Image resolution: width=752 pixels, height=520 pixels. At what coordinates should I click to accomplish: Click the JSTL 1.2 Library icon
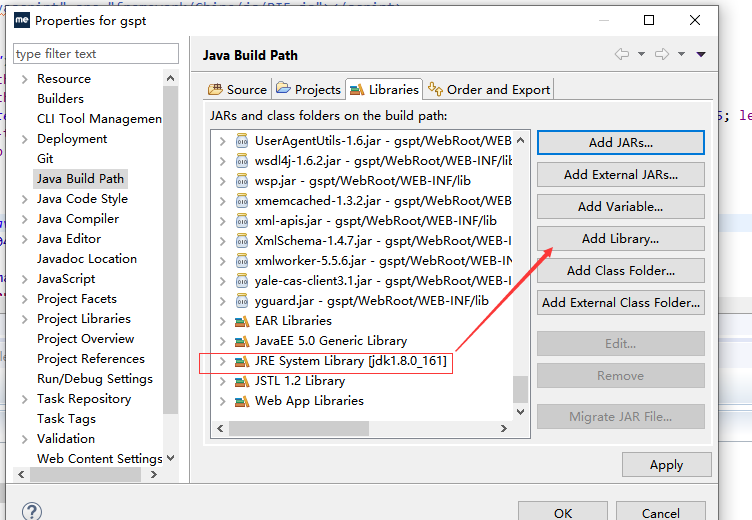pos(241,381)
